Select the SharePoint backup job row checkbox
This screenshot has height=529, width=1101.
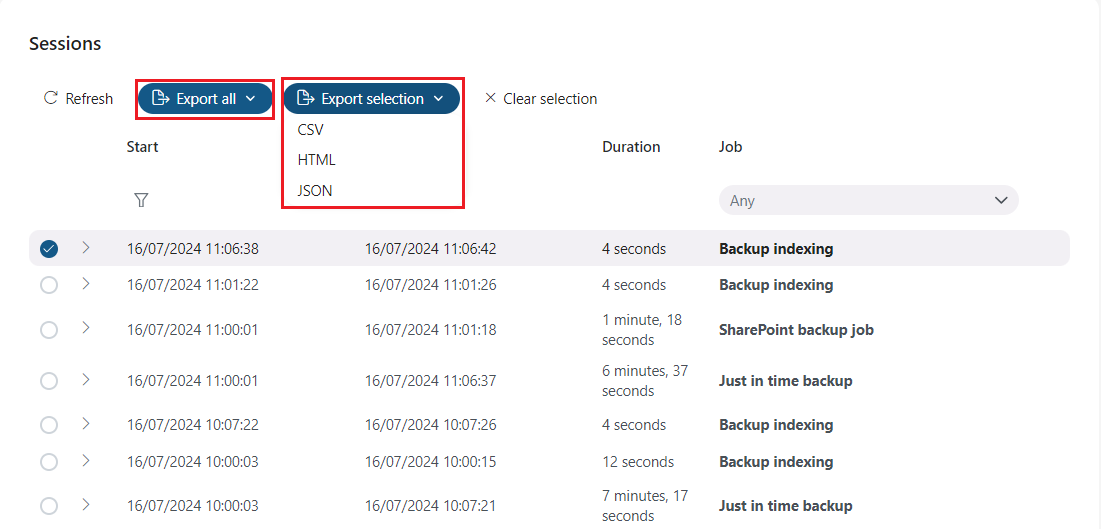49,330
